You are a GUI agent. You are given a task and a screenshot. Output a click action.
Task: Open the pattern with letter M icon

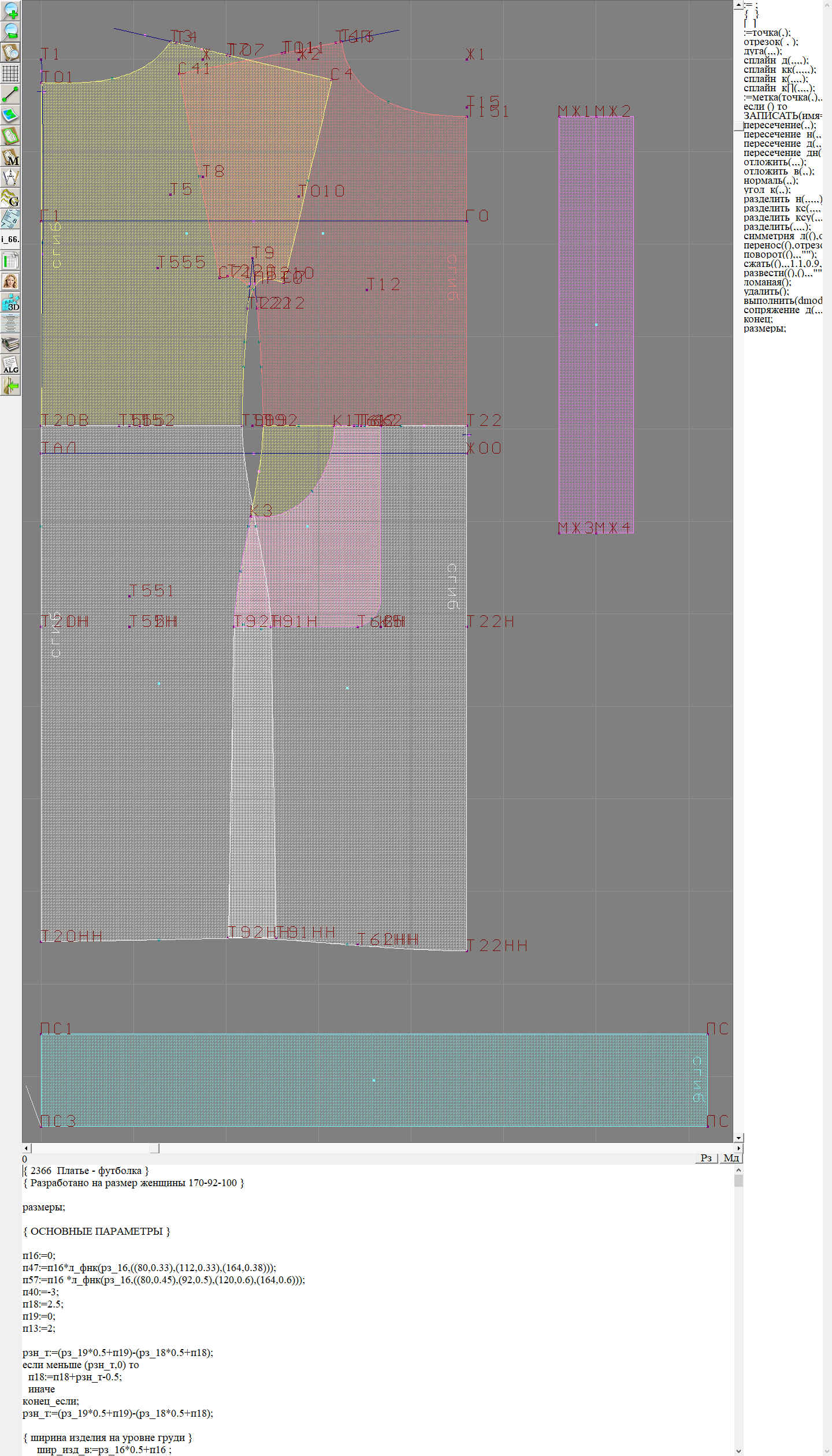point(10,157)
